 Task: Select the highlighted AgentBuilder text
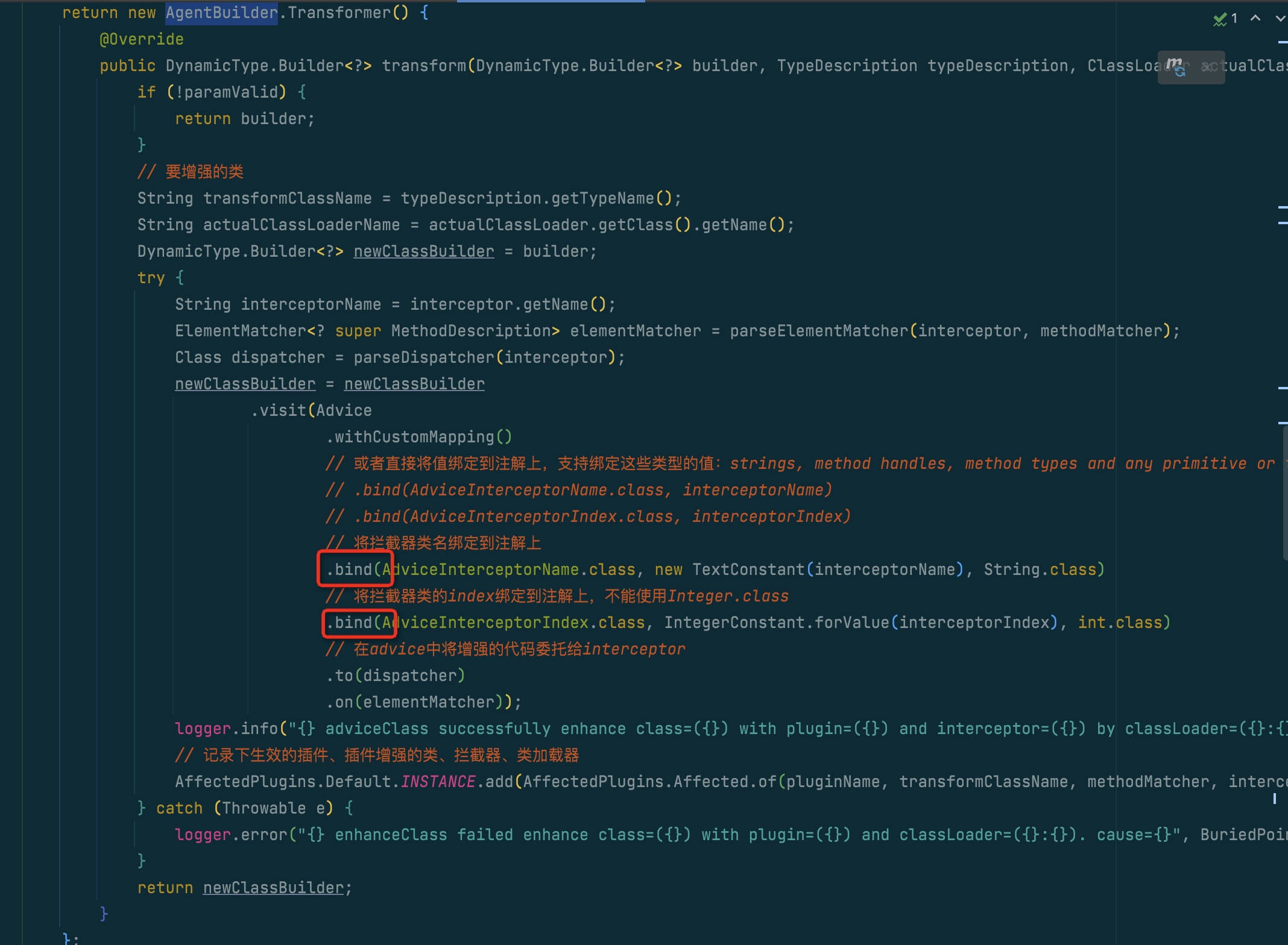point(221,12)
